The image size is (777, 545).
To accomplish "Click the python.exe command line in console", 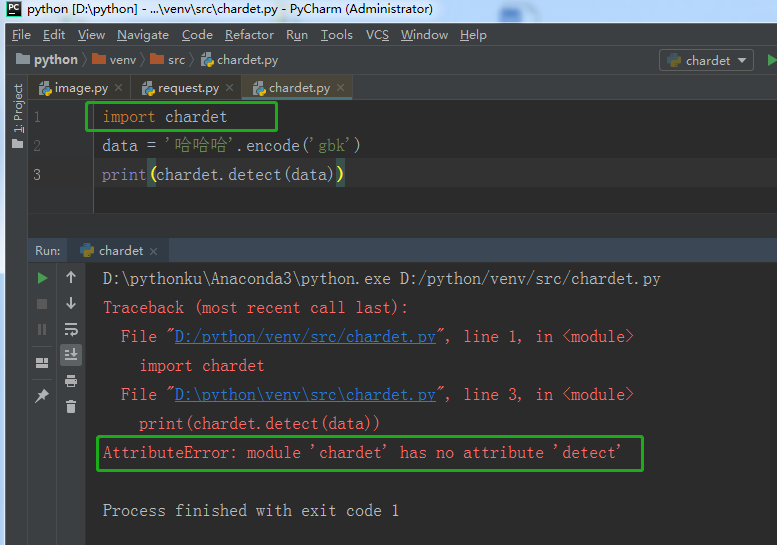I will coord(382,279).
